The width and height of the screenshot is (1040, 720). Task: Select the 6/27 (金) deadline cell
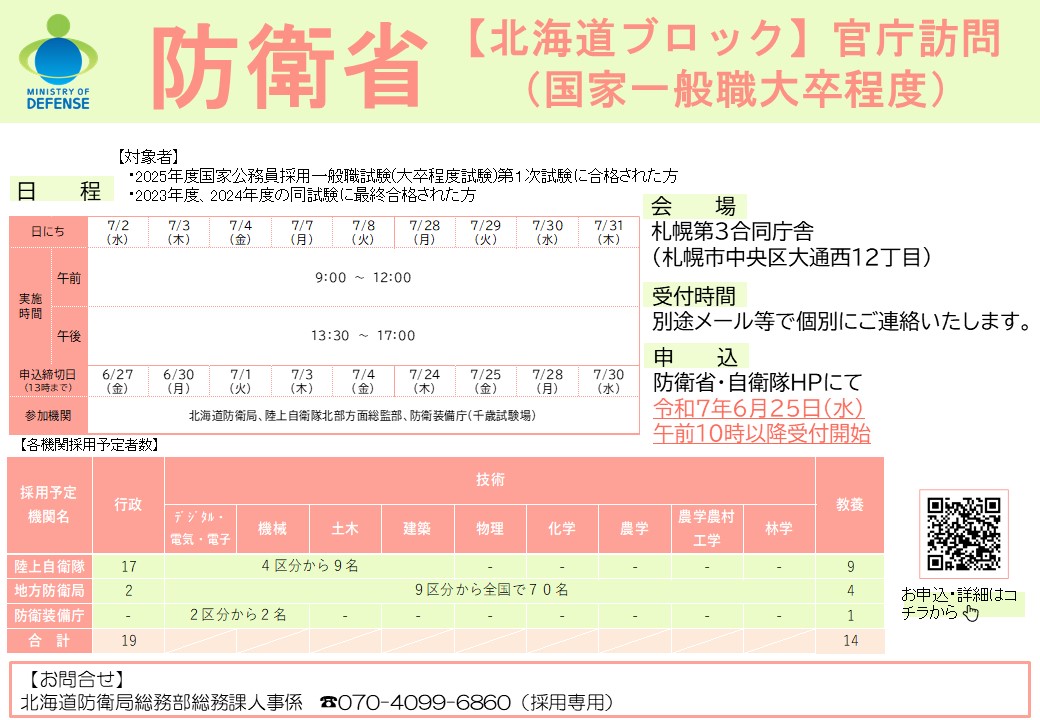[118, 381]
